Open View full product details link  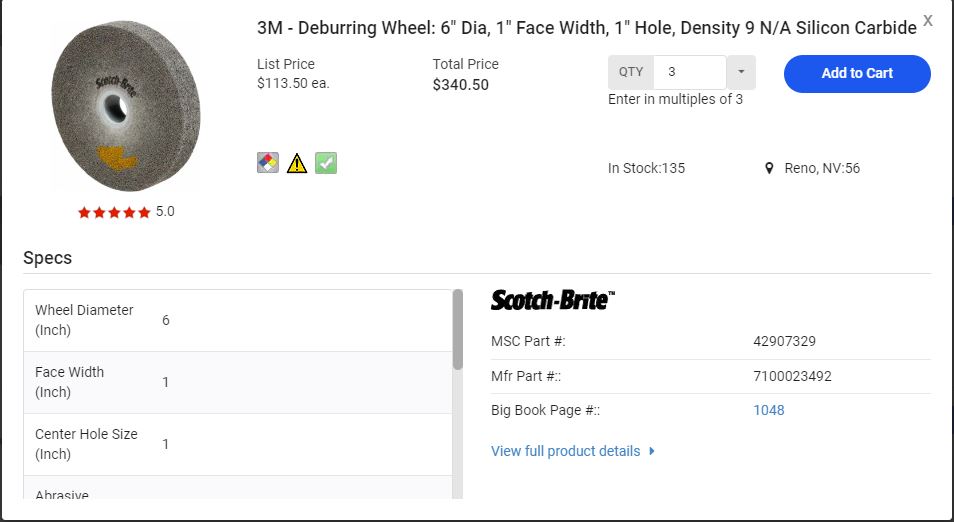[566, 451]
